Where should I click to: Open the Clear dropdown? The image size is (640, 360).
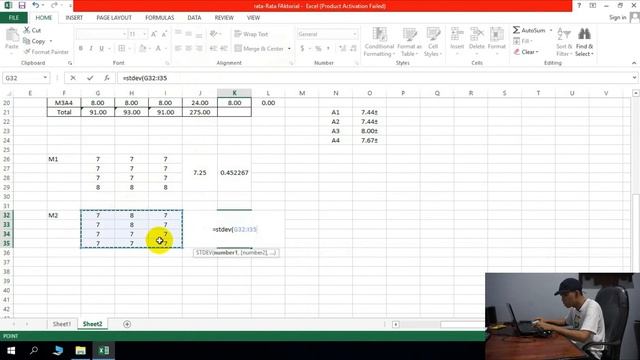point(527,52)
